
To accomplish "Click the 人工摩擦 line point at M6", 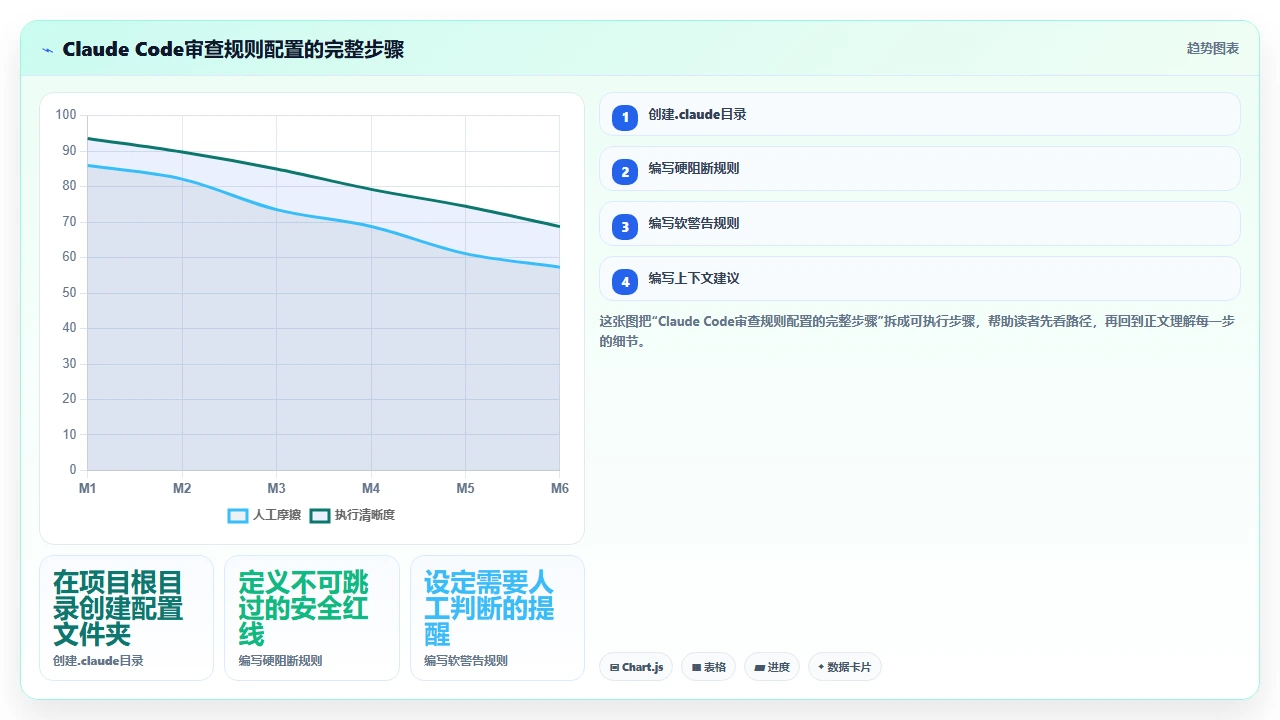I will (559, 267).
